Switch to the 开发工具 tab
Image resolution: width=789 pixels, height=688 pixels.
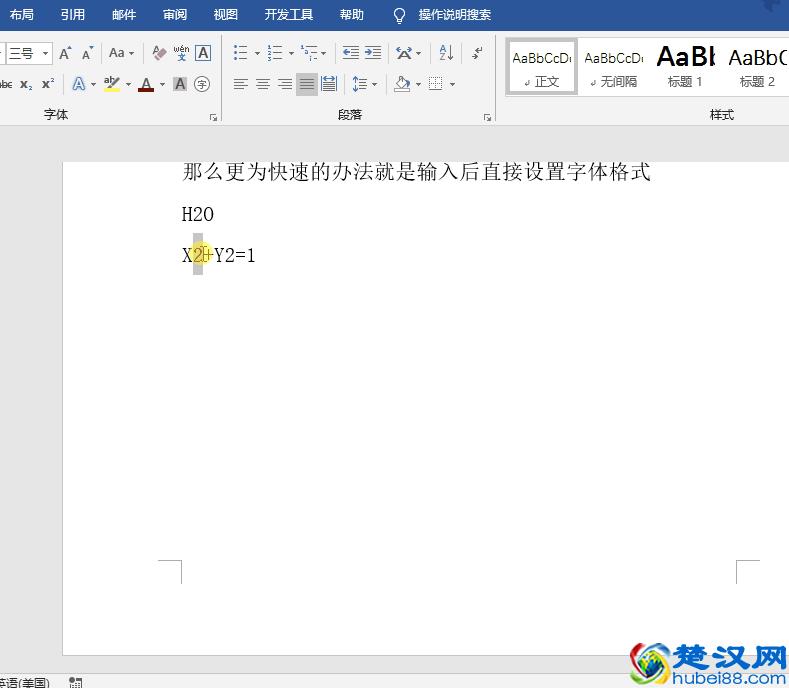(x=288, y=15)
